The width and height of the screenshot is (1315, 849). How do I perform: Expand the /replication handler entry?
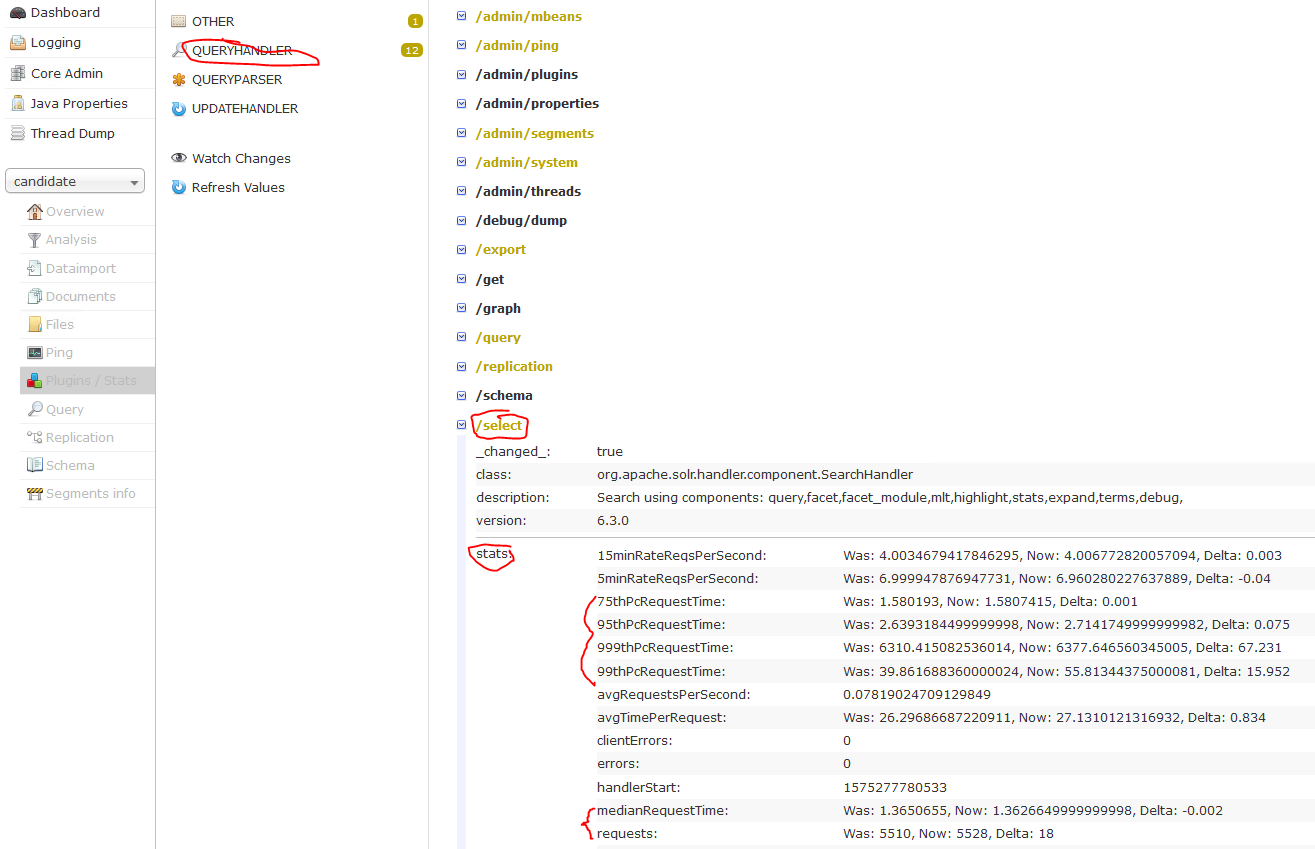pyautogui.click(x=461, y=366)
